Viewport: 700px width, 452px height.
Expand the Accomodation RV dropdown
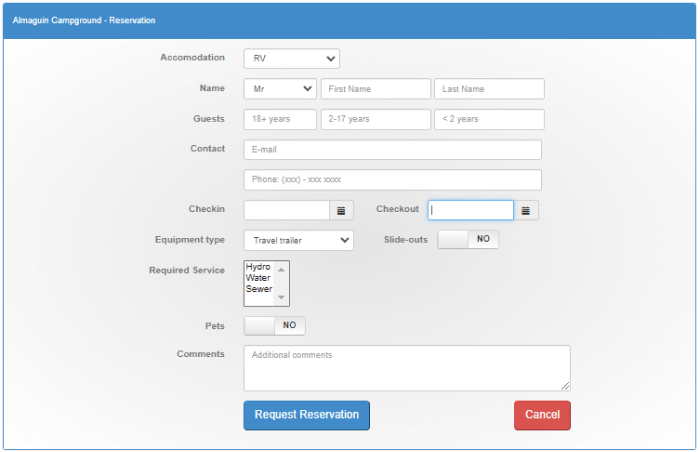click(292, 59)
